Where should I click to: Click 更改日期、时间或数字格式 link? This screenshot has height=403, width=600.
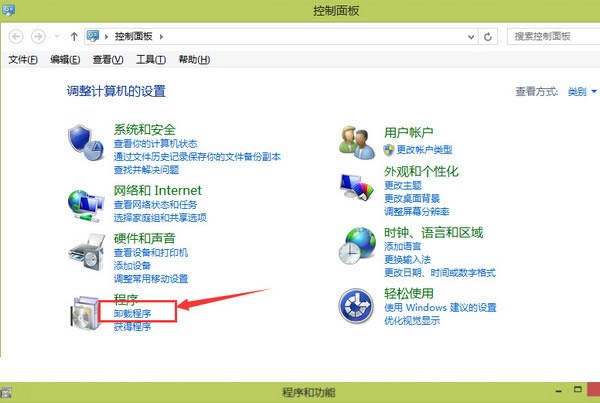point(440,272)
